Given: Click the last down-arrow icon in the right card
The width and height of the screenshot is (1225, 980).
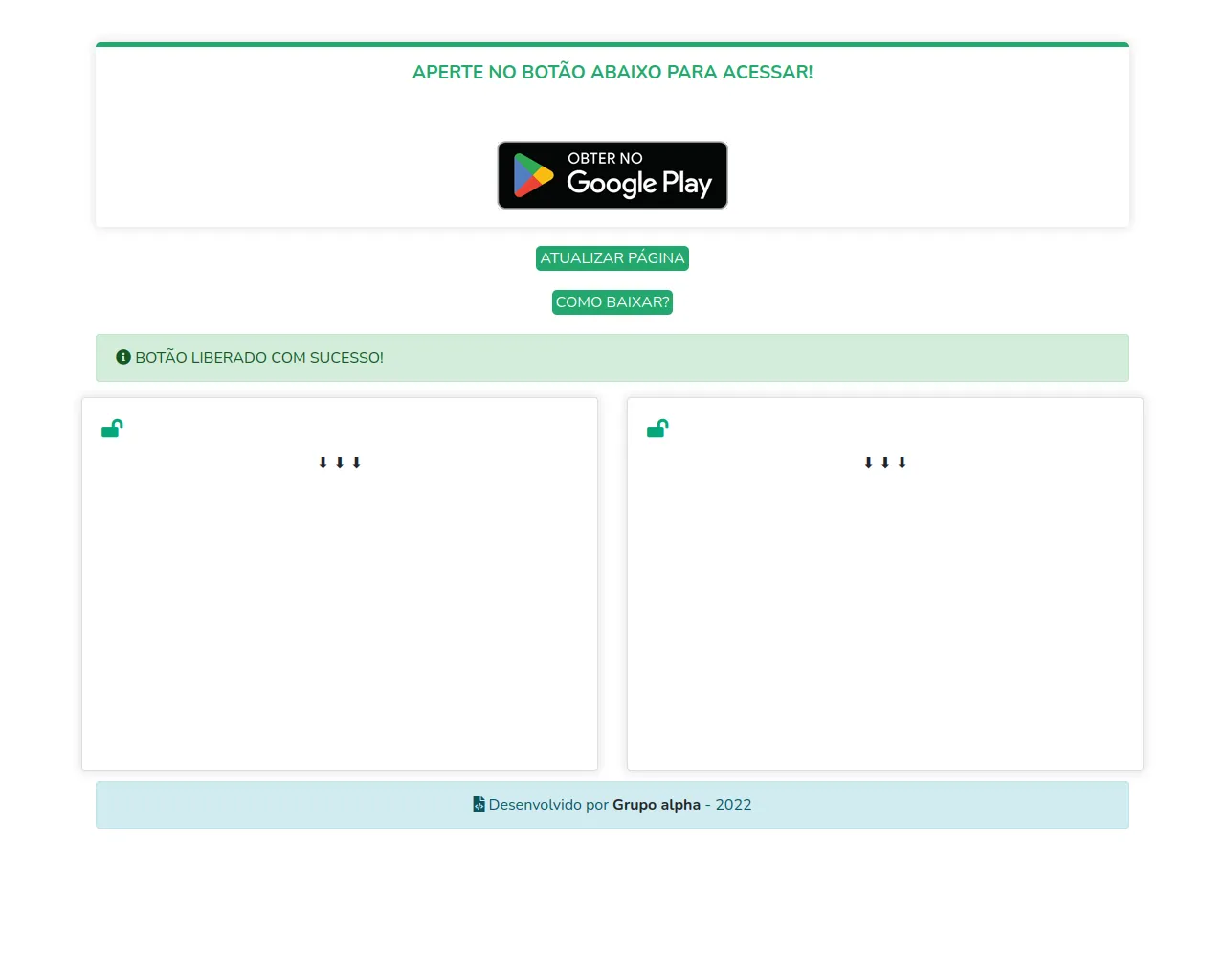Looking at the screenshot, I should [x=902, y=461].
